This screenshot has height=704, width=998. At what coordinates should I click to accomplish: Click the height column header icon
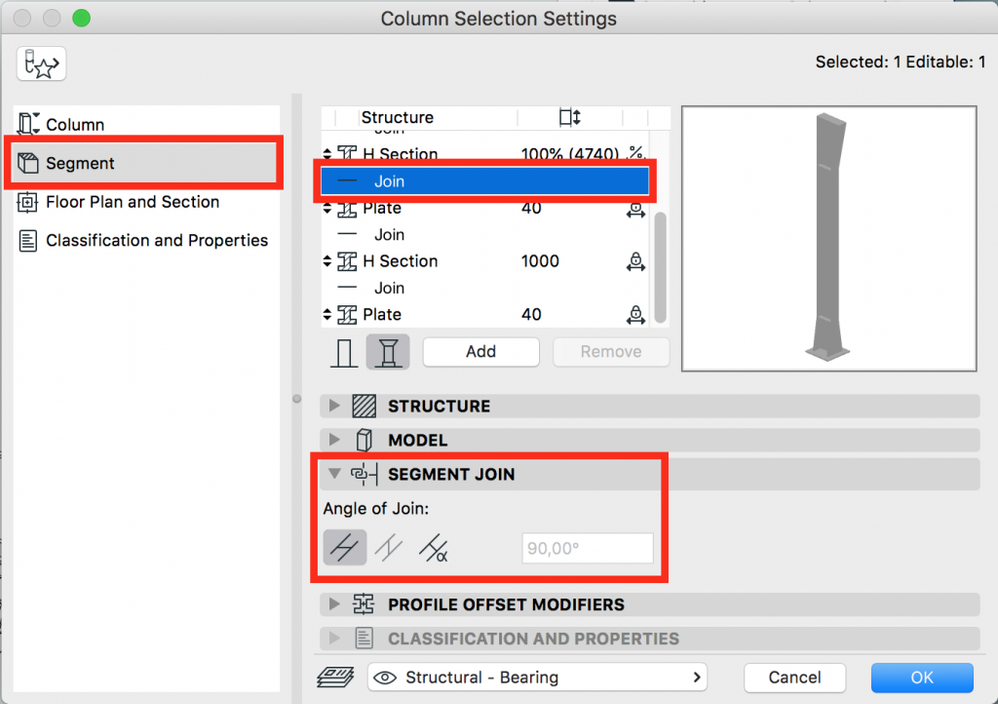pyautogui.click(x=569, y=118)
